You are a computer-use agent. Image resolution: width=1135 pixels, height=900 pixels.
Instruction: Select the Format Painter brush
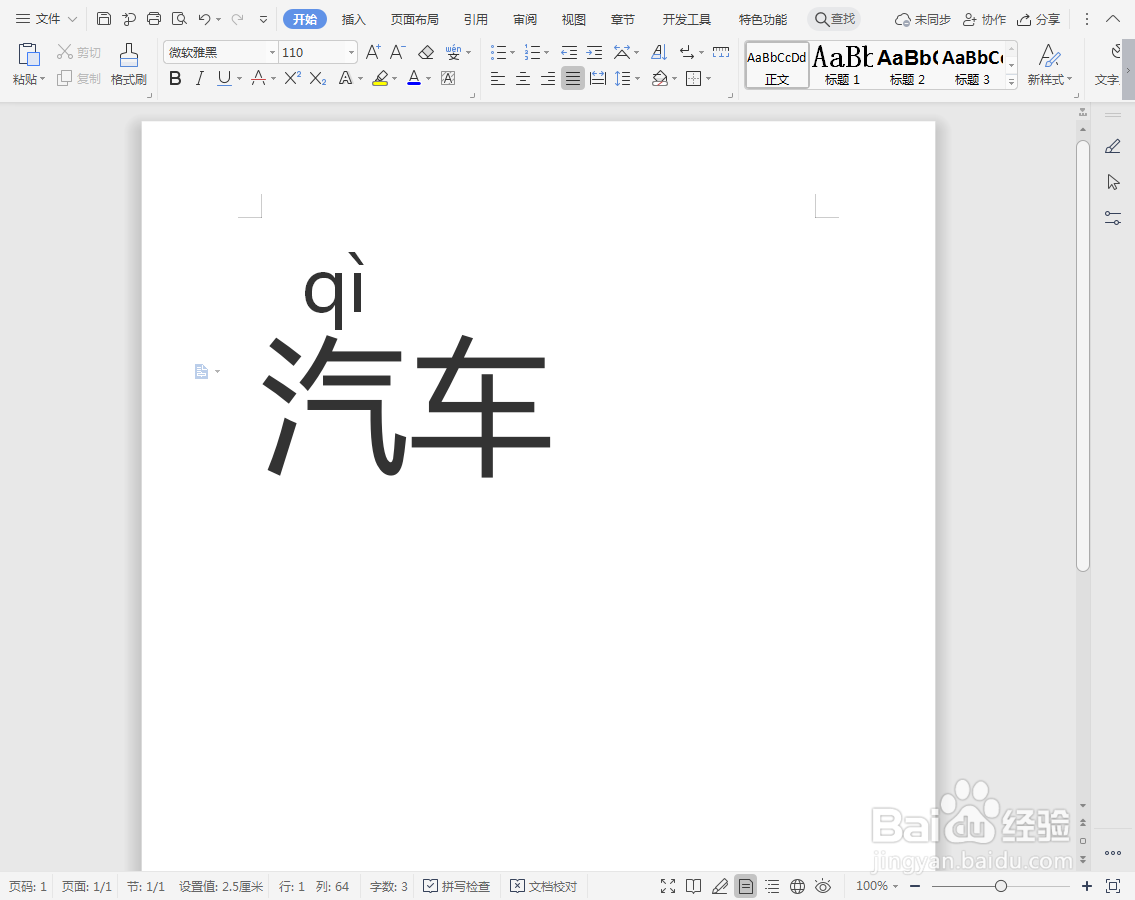[x=129, y=55]
